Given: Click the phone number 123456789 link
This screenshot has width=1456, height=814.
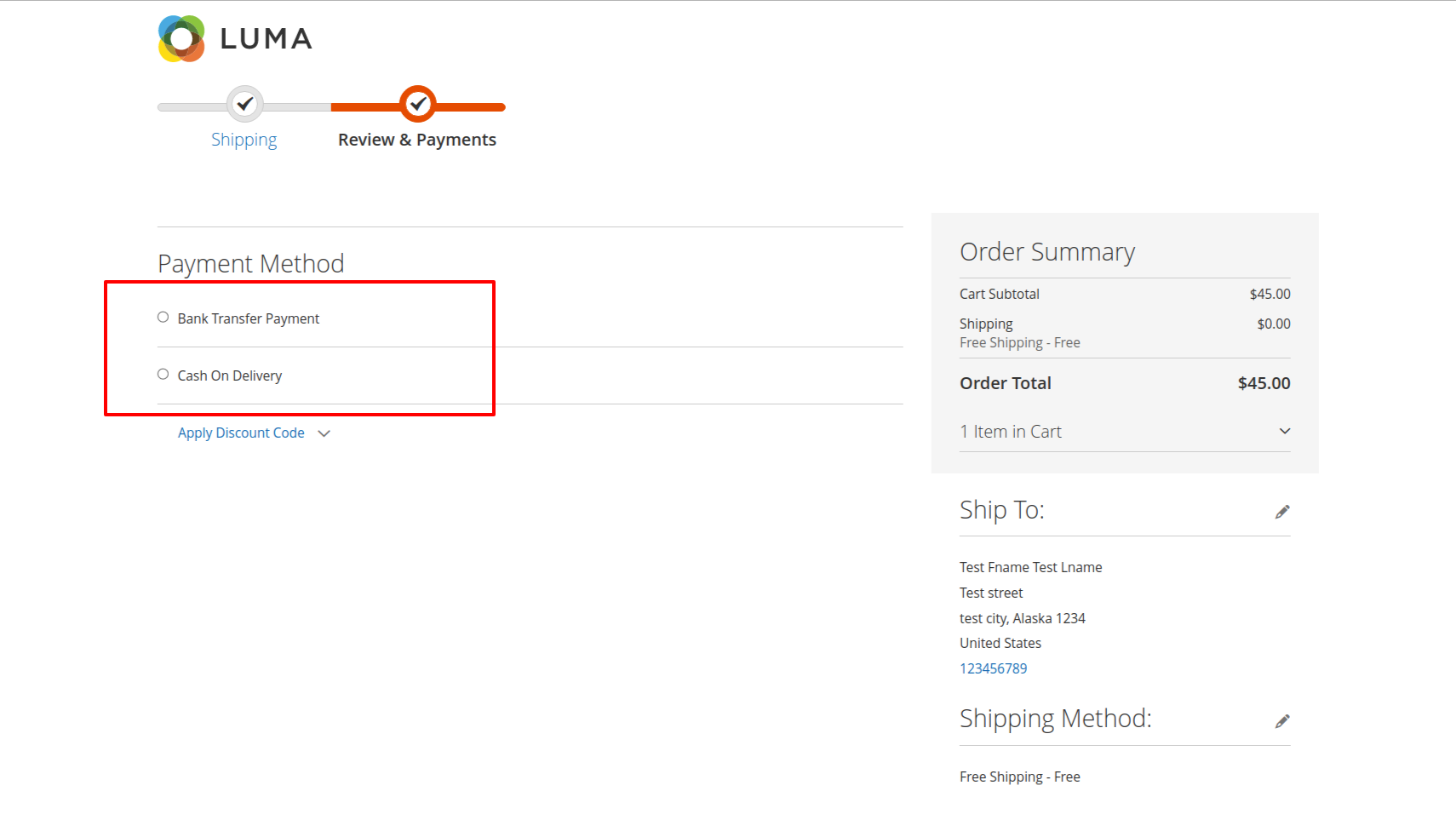Looking at the screenshot, I should pos(994,668).
